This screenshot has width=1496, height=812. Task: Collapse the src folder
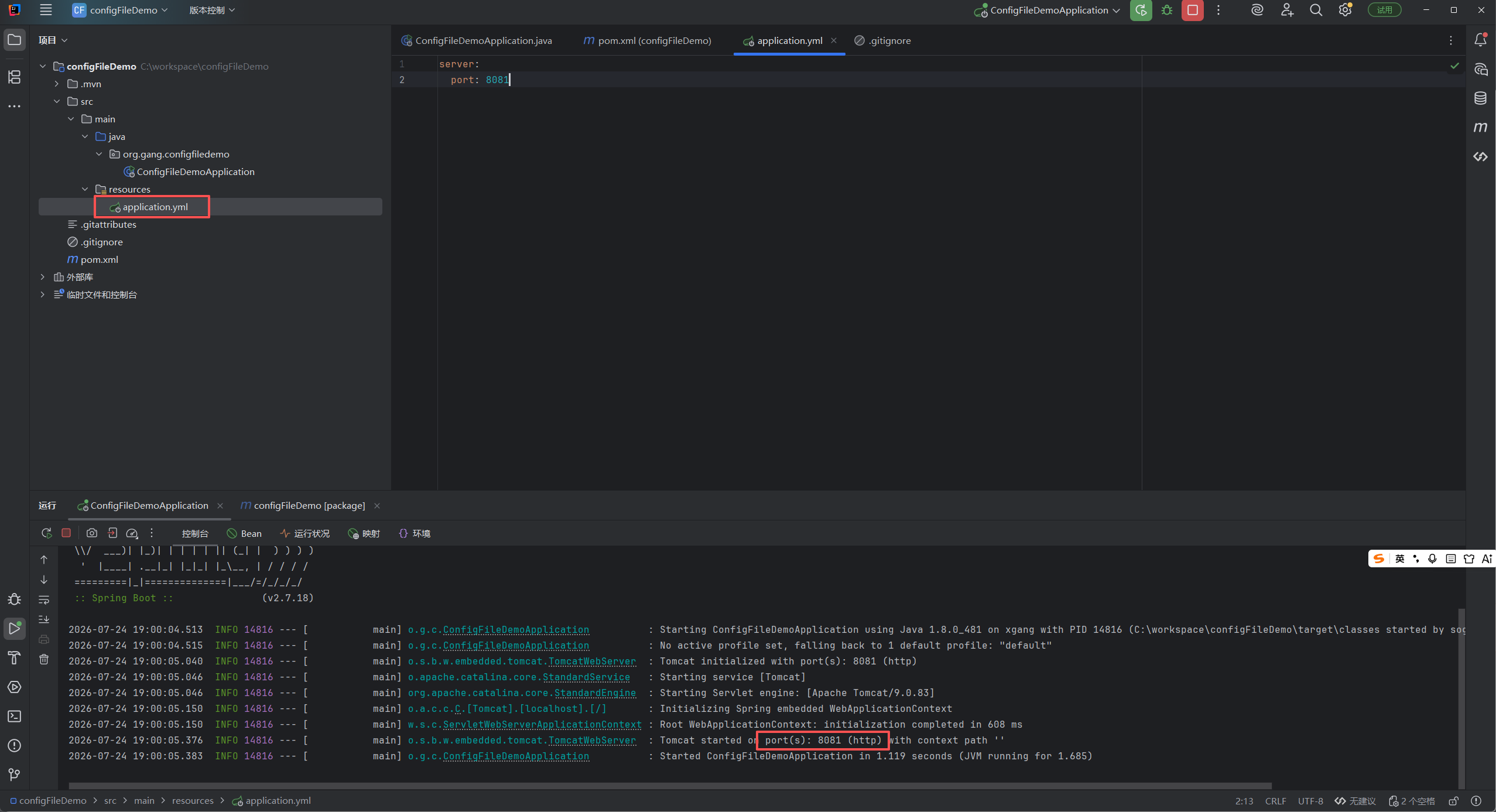point(57,101)
